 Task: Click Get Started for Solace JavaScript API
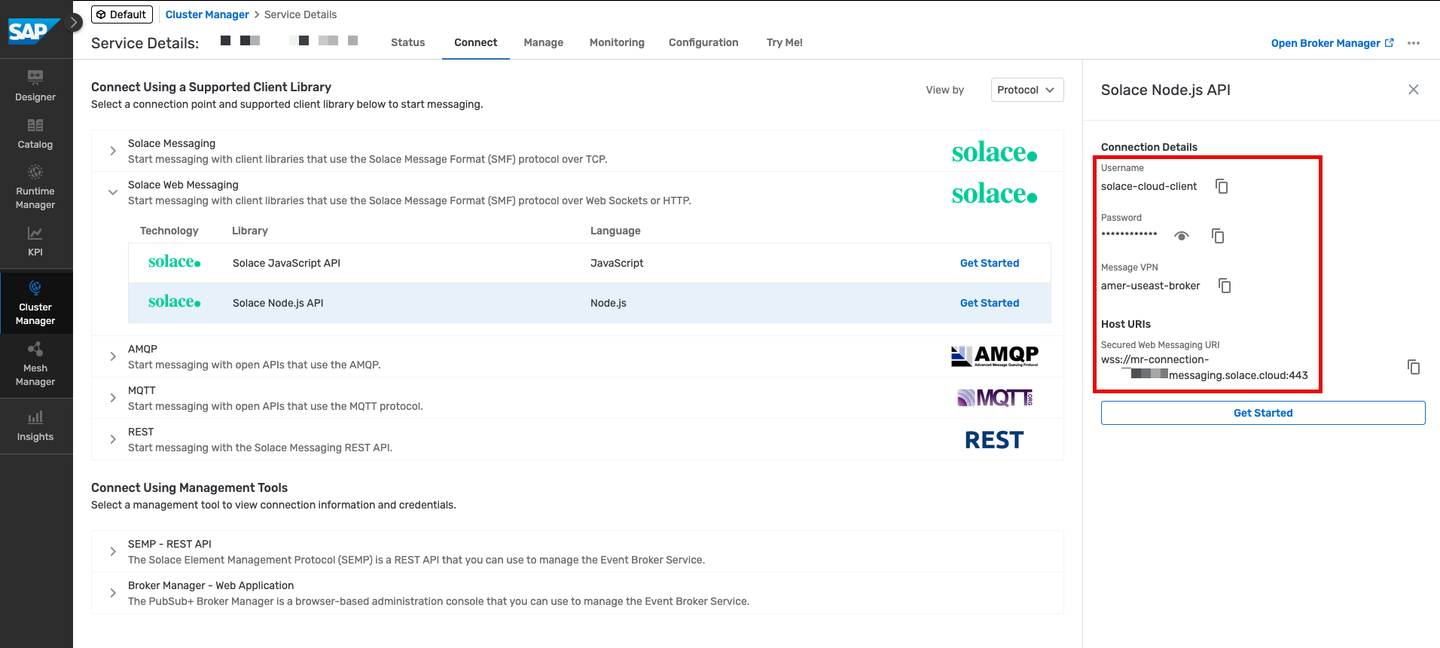coord(989,263)
